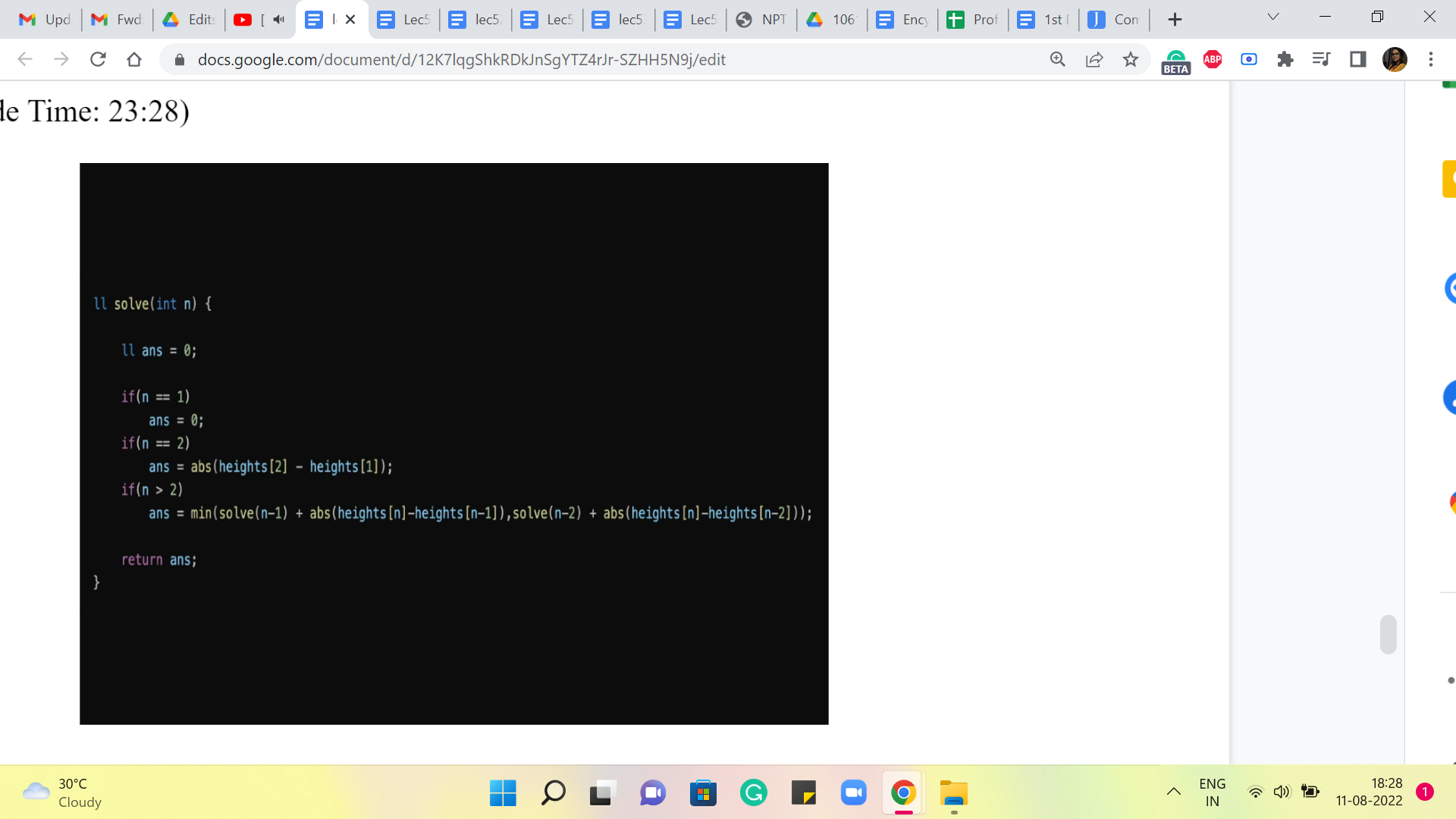Image resolution: width=1456 pixels, height=819 pixels.
Task: Open the screen recorder extension icon
Action: [1249, 59]
